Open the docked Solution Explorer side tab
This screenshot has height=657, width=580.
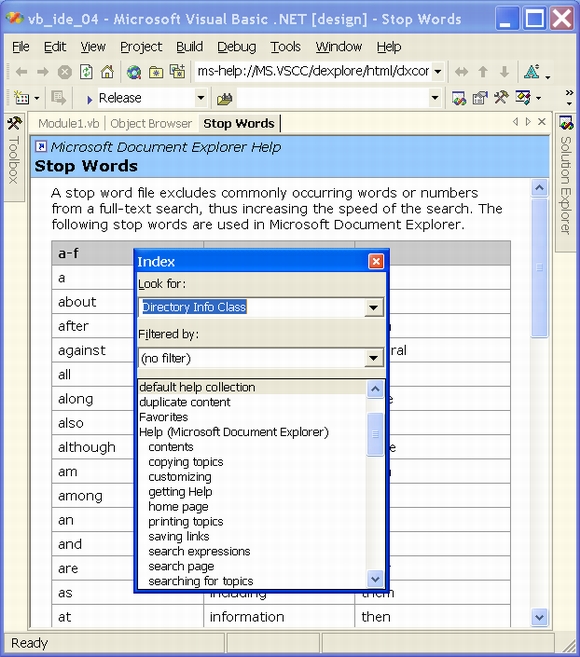(x=566, y=182)
